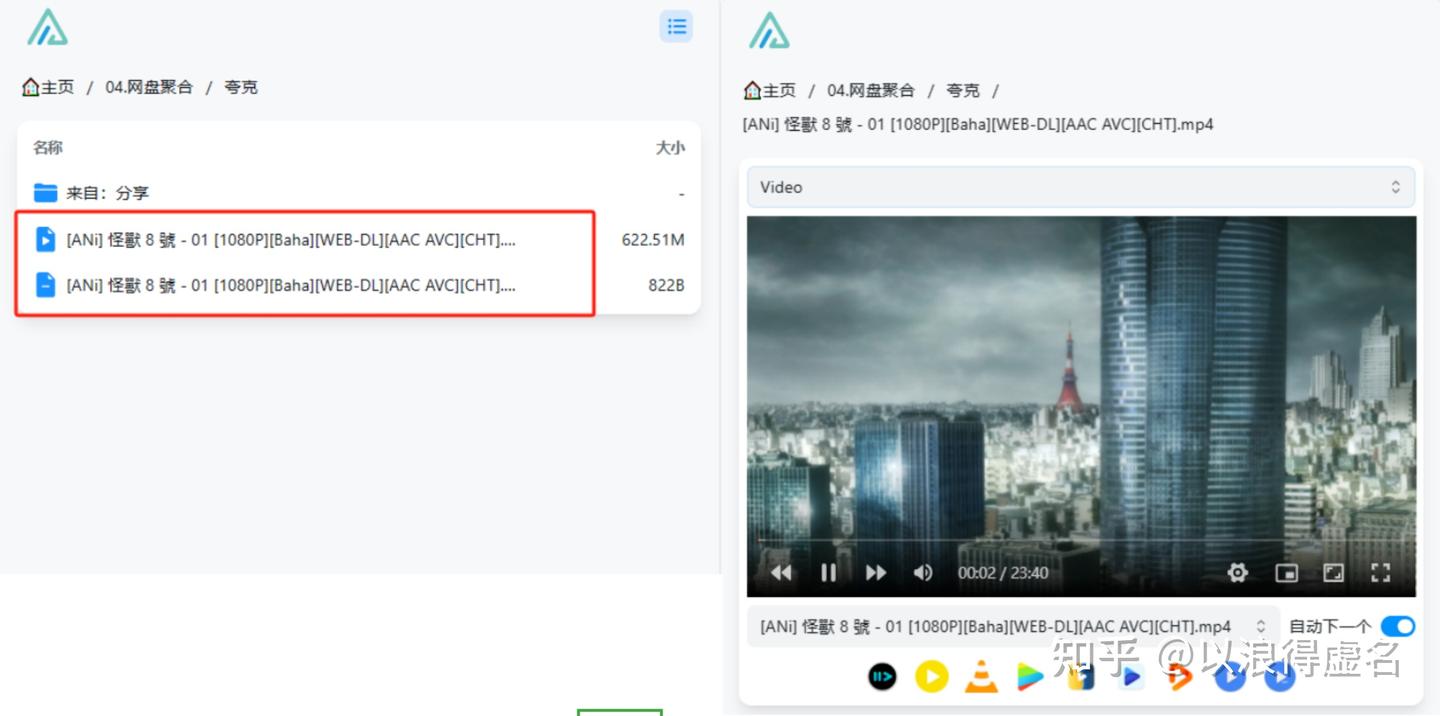Click the yellow circular external player icon
The image size is (1440, 716).
point(931,676)
